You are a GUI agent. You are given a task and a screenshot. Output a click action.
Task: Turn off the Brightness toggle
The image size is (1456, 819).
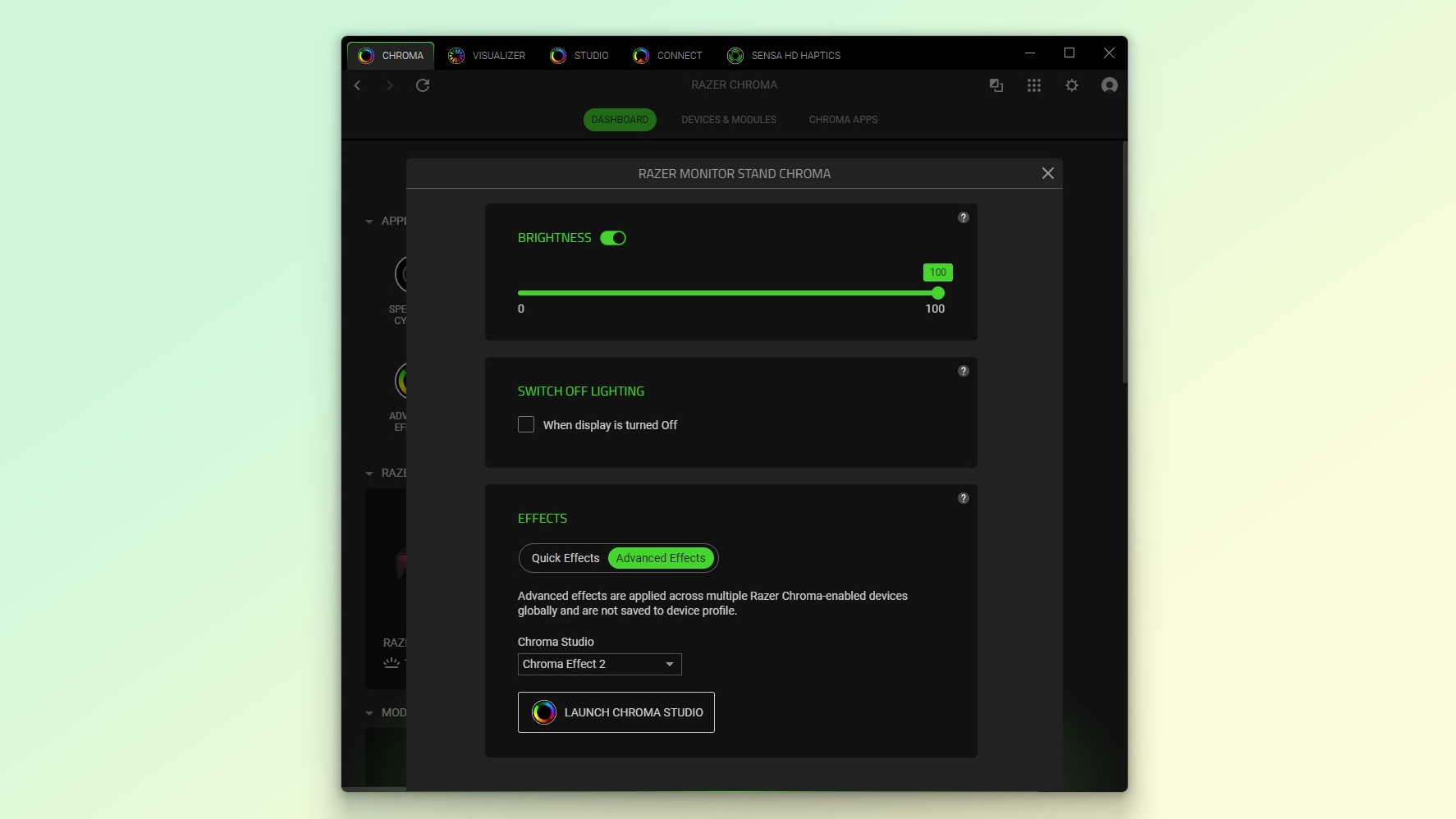tap(613, 238)
